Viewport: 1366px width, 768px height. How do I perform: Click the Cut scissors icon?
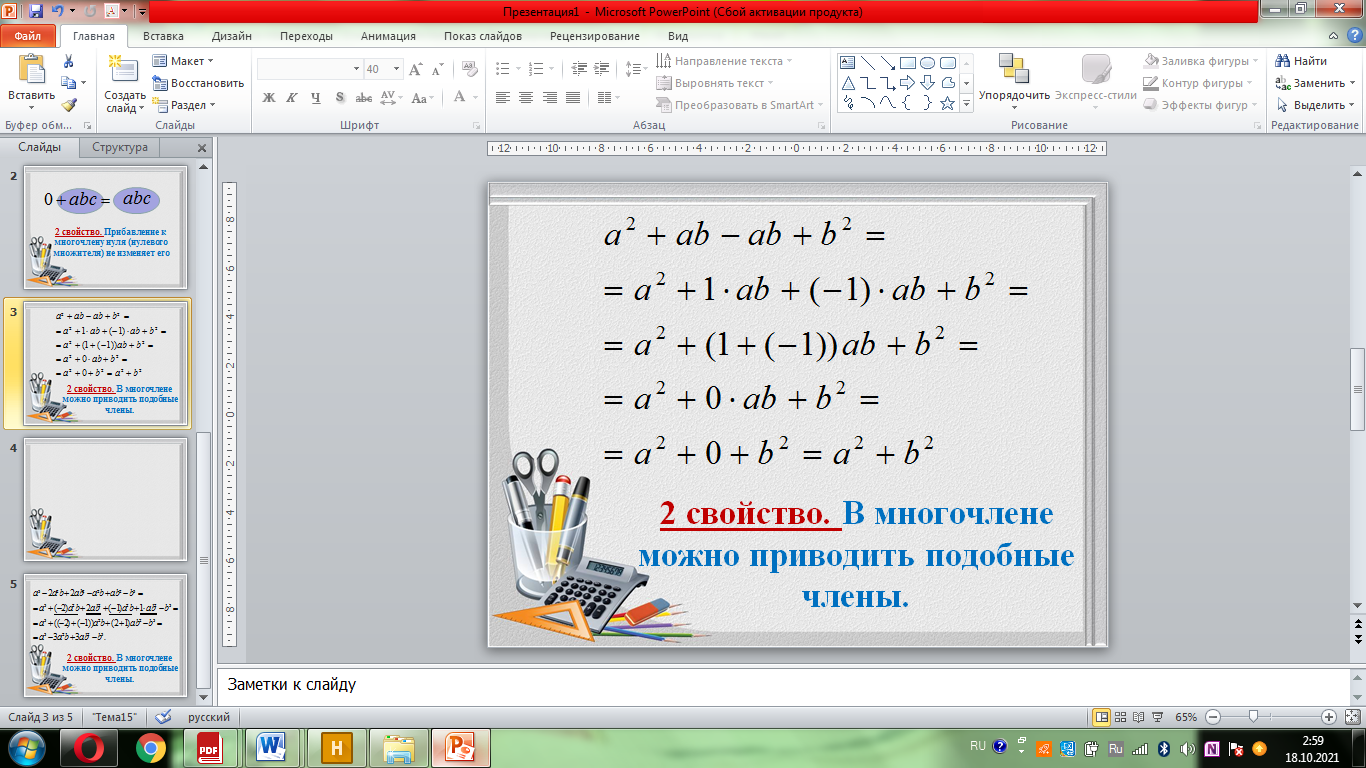tap(69, 61)
